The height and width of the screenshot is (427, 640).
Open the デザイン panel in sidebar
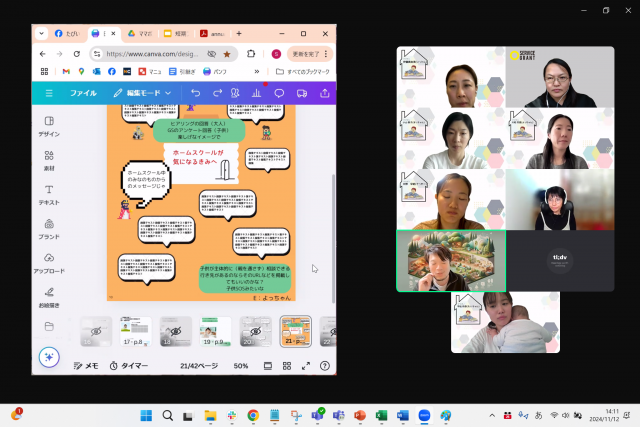tap(49, 126)
